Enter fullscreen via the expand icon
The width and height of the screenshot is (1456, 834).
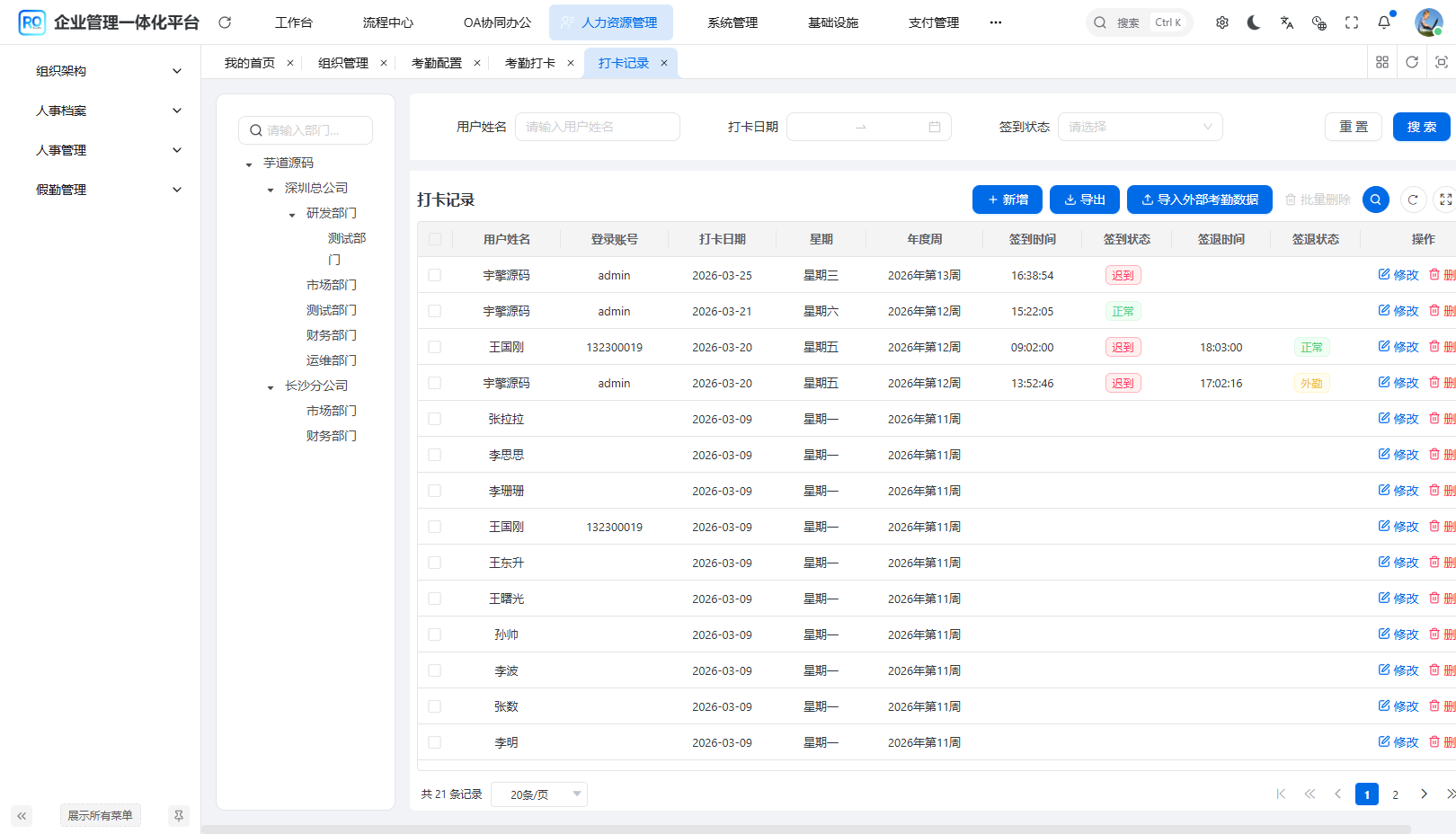click(1351, 22)
